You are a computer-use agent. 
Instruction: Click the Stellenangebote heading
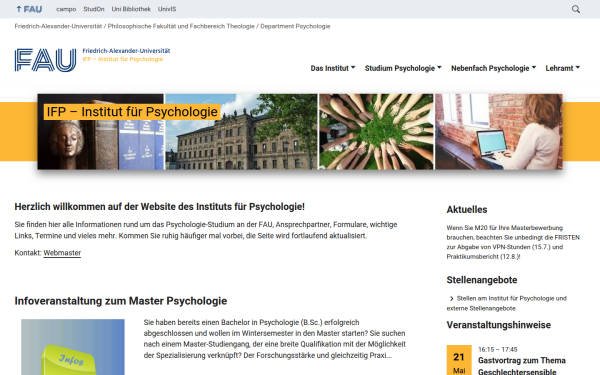[x=482, y=280]
